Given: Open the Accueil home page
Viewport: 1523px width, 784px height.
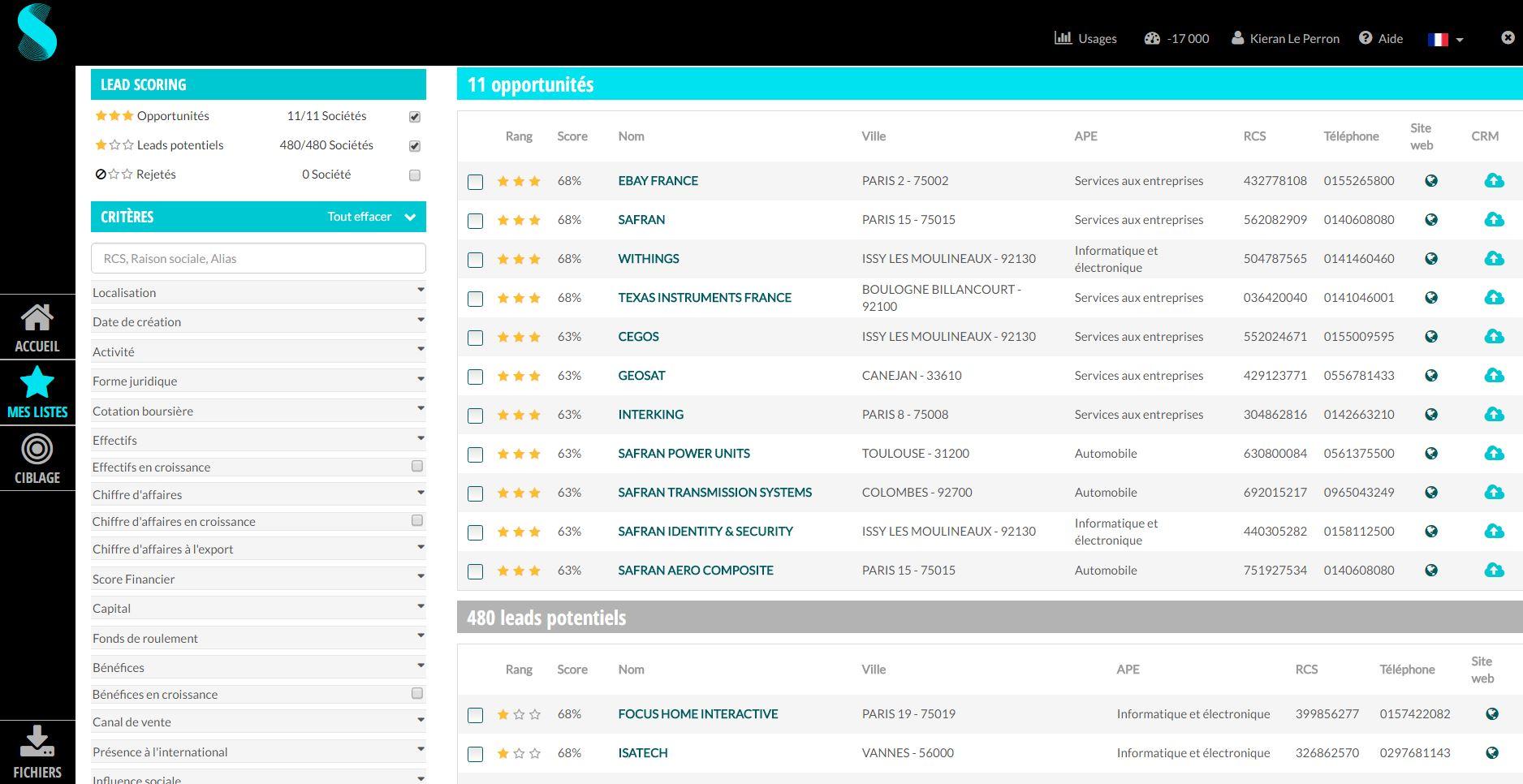Looking at the screenshot, I should click(37, 325).
